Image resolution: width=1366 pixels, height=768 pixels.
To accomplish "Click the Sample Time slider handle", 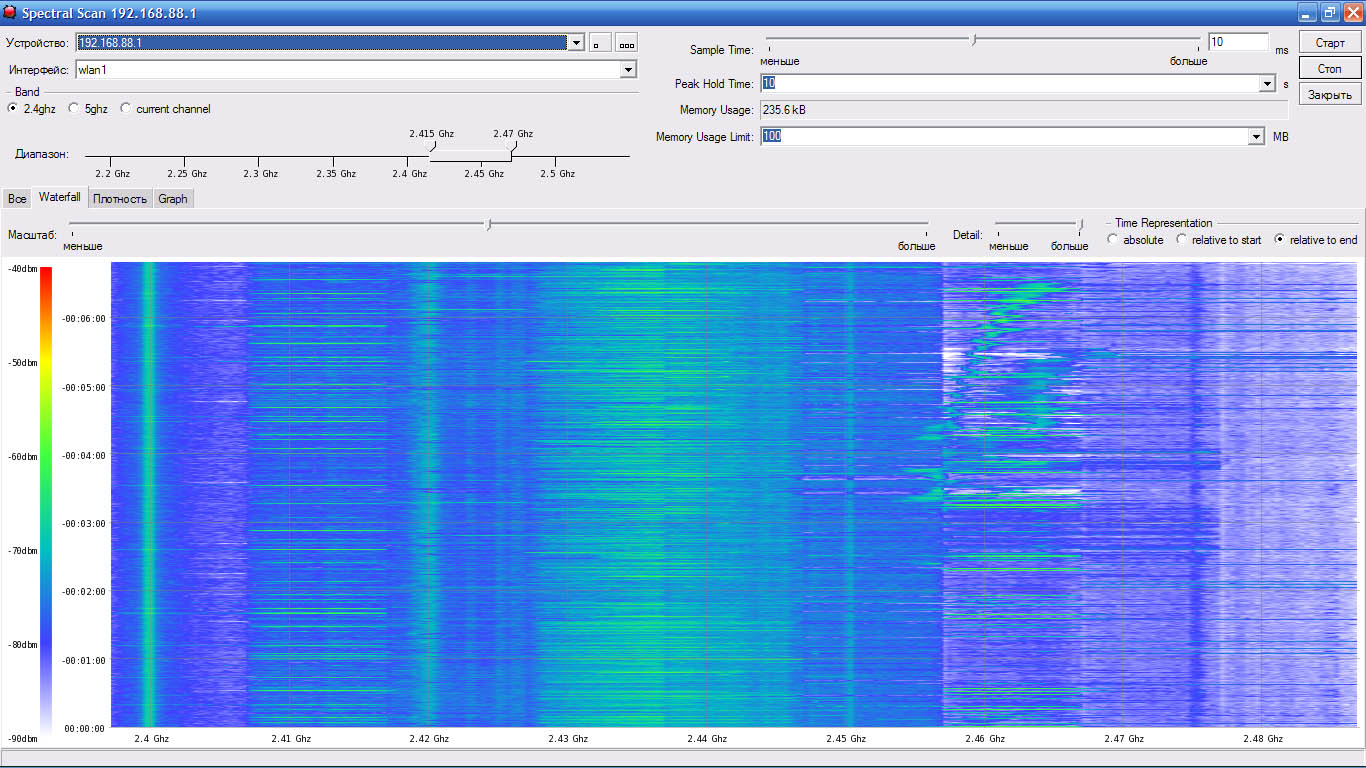I will pos(974,40).
